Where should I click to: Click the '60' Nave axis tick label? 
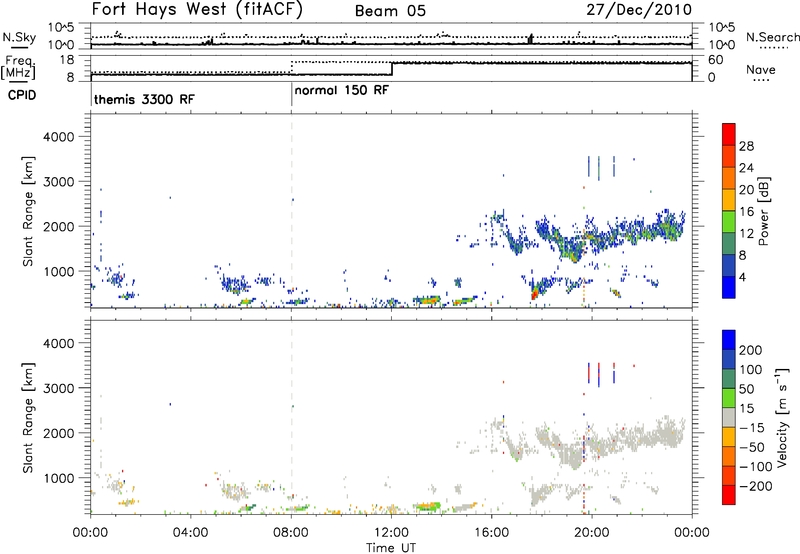click(x=715, y=60)
